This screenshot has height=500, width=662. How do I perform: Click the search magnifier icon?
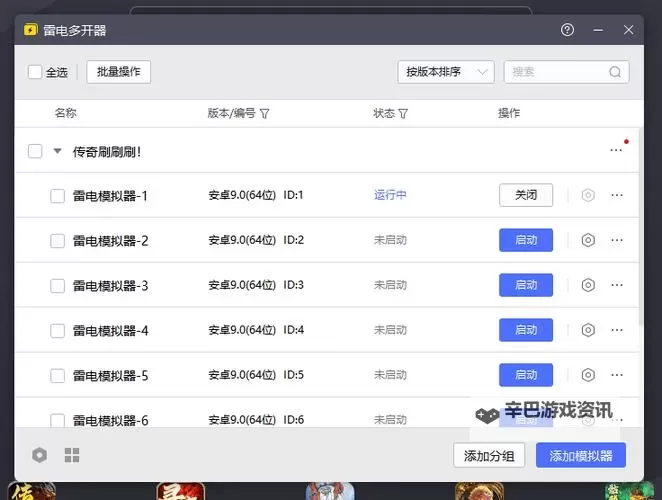point(615,72)
